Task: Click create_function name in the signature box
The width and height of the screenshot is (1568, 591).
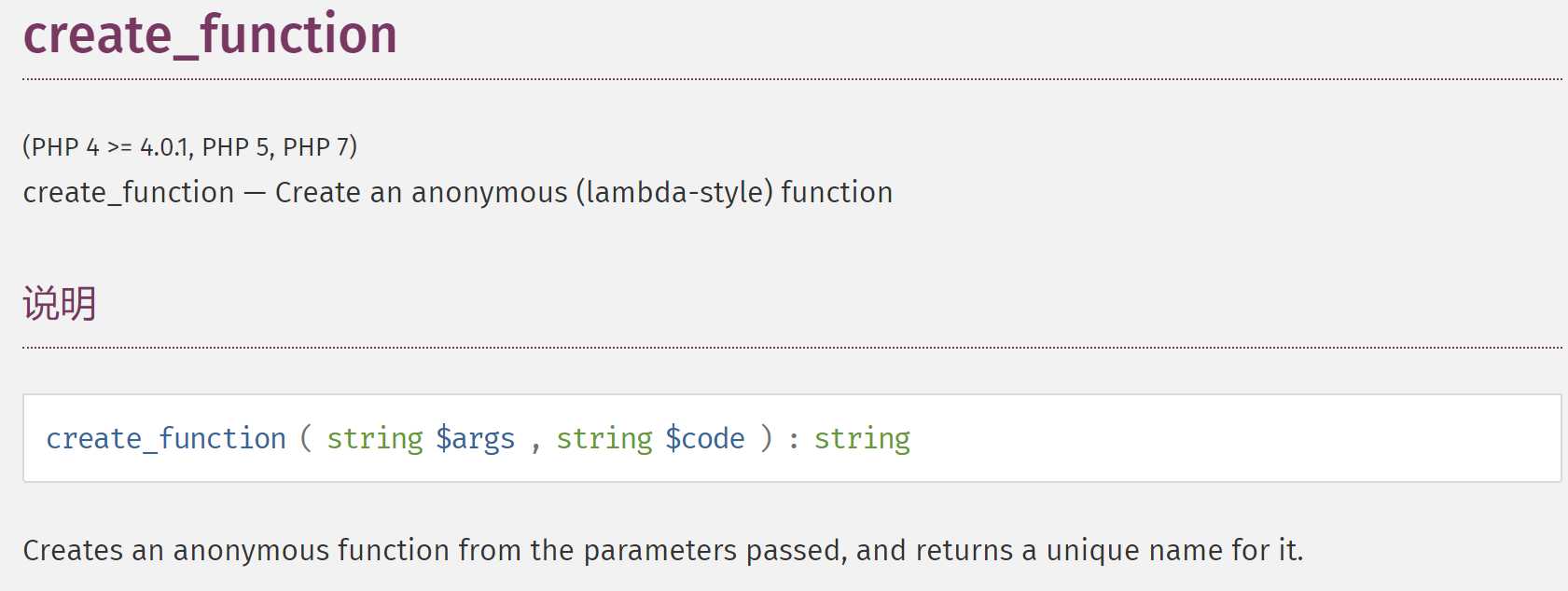Action: coord(166,438)
